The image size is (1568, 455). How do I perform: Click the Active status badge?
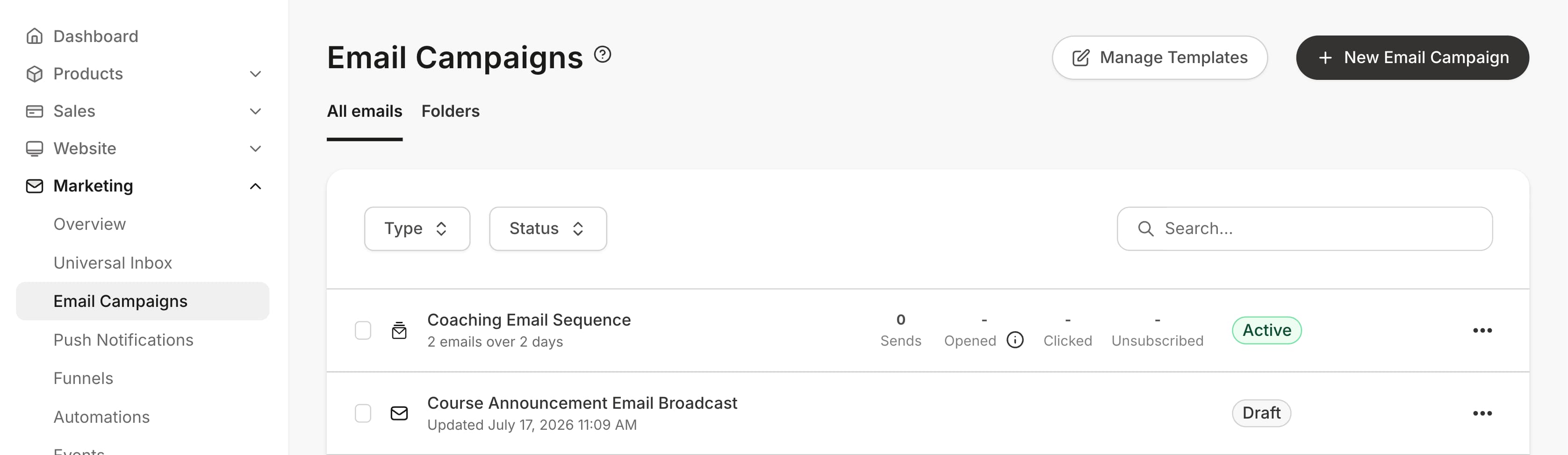coord(1267,330)
